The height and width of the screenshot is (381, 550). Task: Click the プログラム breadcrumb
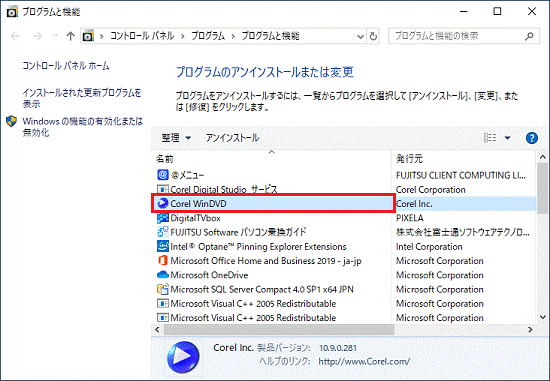coord(208,36)
